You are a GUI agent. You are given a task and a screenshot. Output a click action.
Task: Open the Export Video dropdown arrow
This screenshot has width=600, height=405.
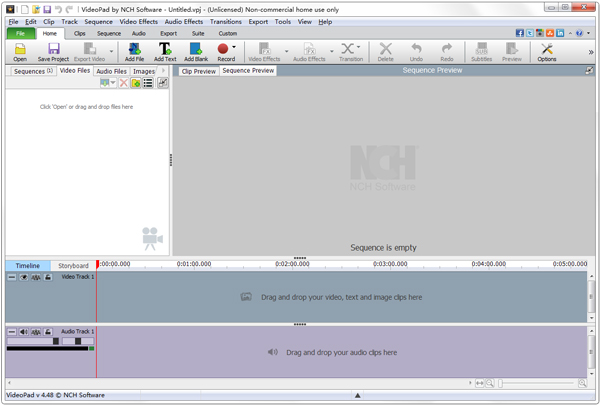111,51
